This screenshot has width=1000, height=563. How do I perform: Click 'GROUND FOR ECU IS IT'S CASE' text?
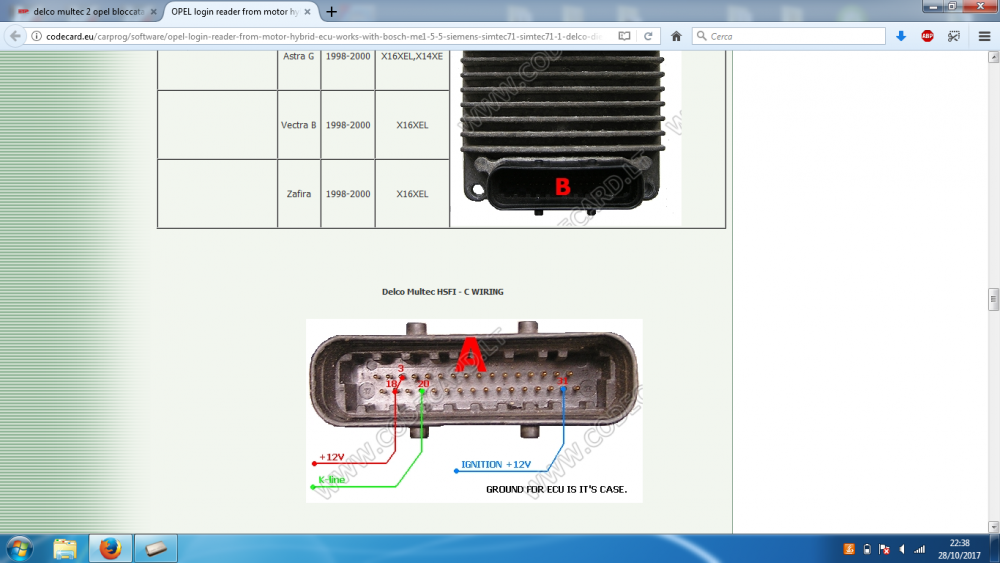coord(557,490)
